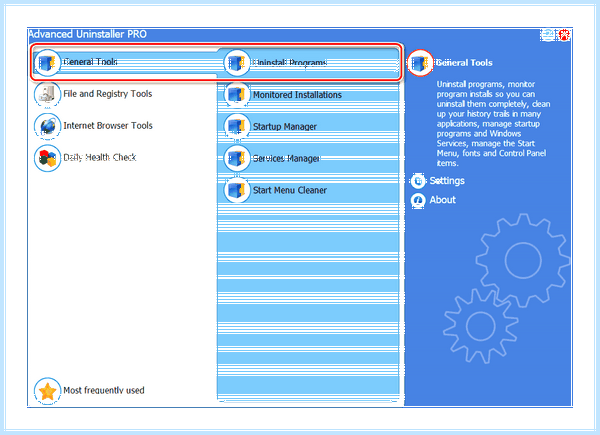Click the Start Menu Cleaner icon
600x435 pixels.
click(237, 190)
